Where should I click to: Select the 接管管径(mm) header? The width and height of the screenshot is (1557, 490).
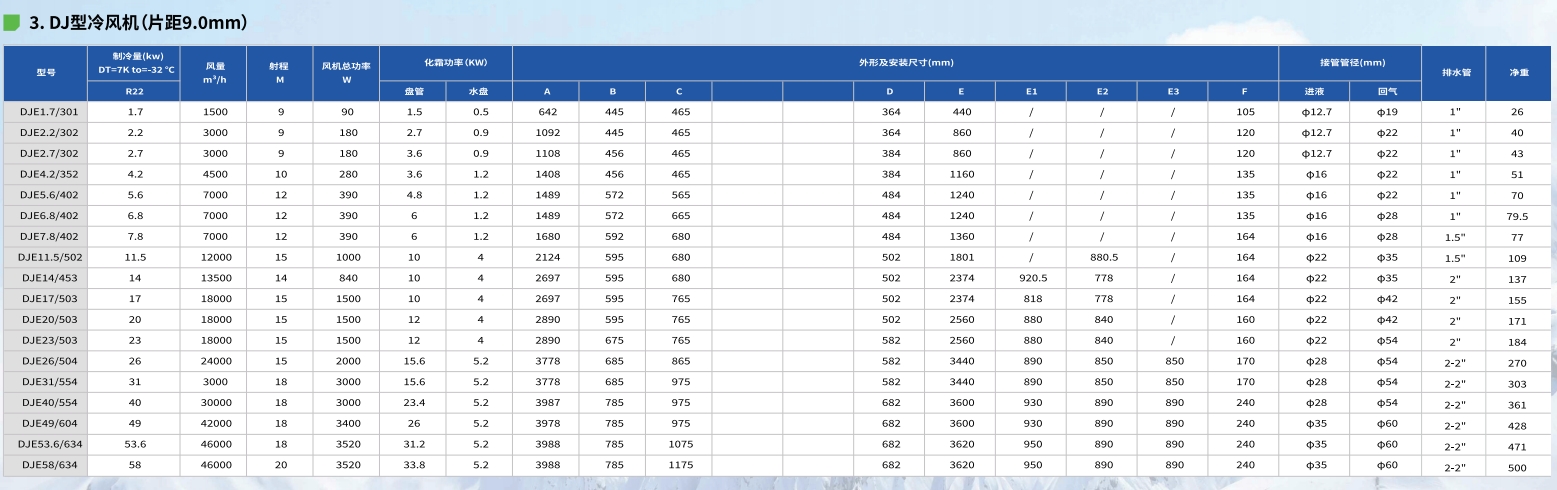(x=1349, y=62)
